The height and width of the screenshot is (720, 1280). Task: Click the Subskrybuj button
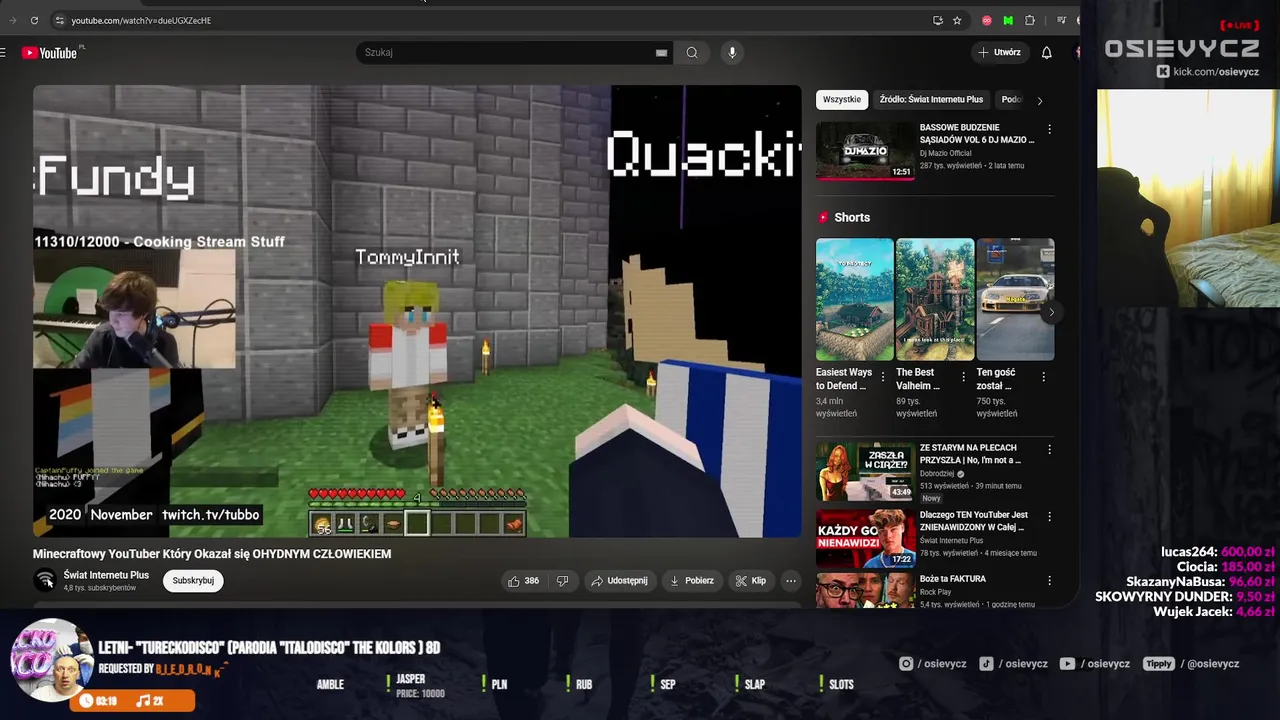(193, 581)
